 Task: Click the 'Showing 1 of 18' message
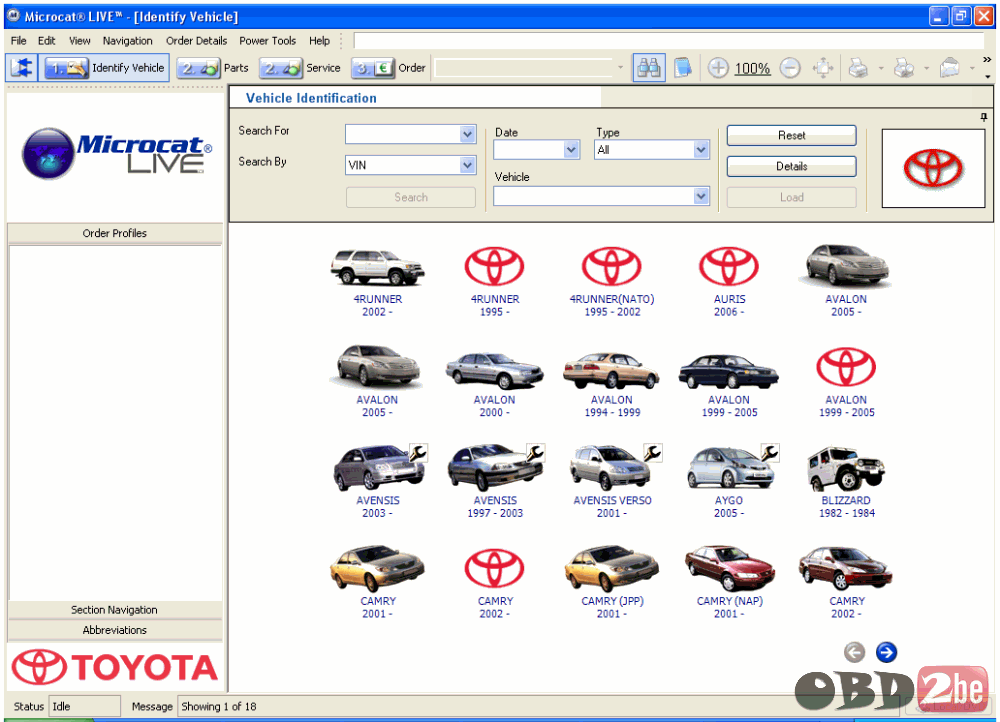point(219,707)
